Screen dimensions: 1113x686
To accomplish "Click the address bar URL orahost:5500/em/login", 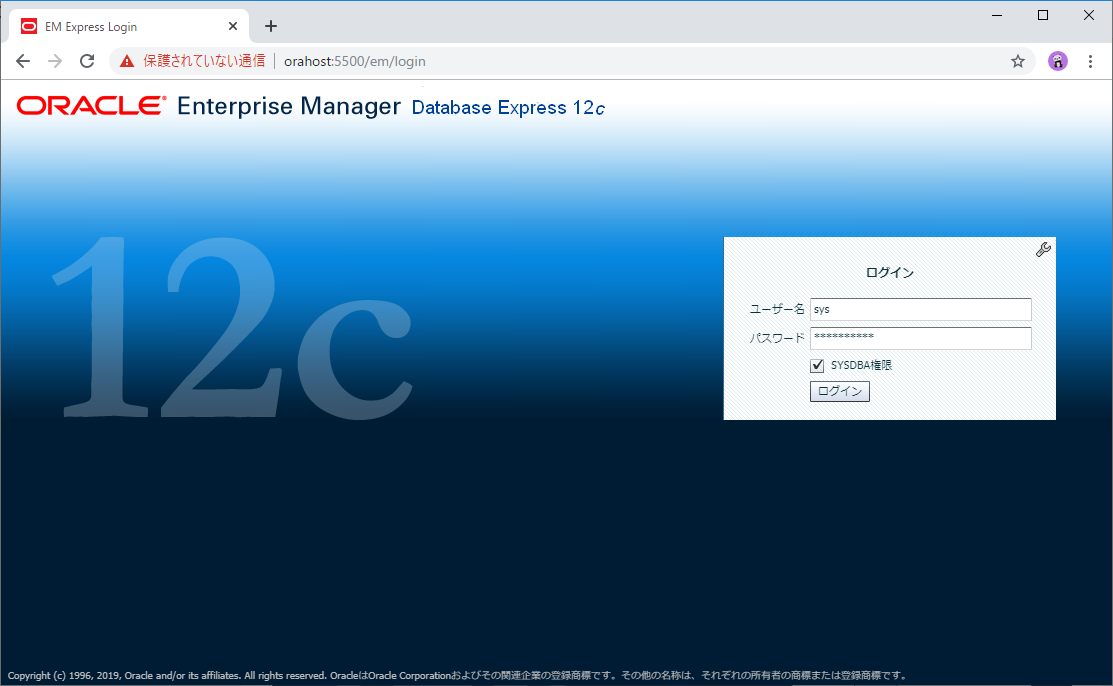I will pyautogui.click(x=355, y=61).
